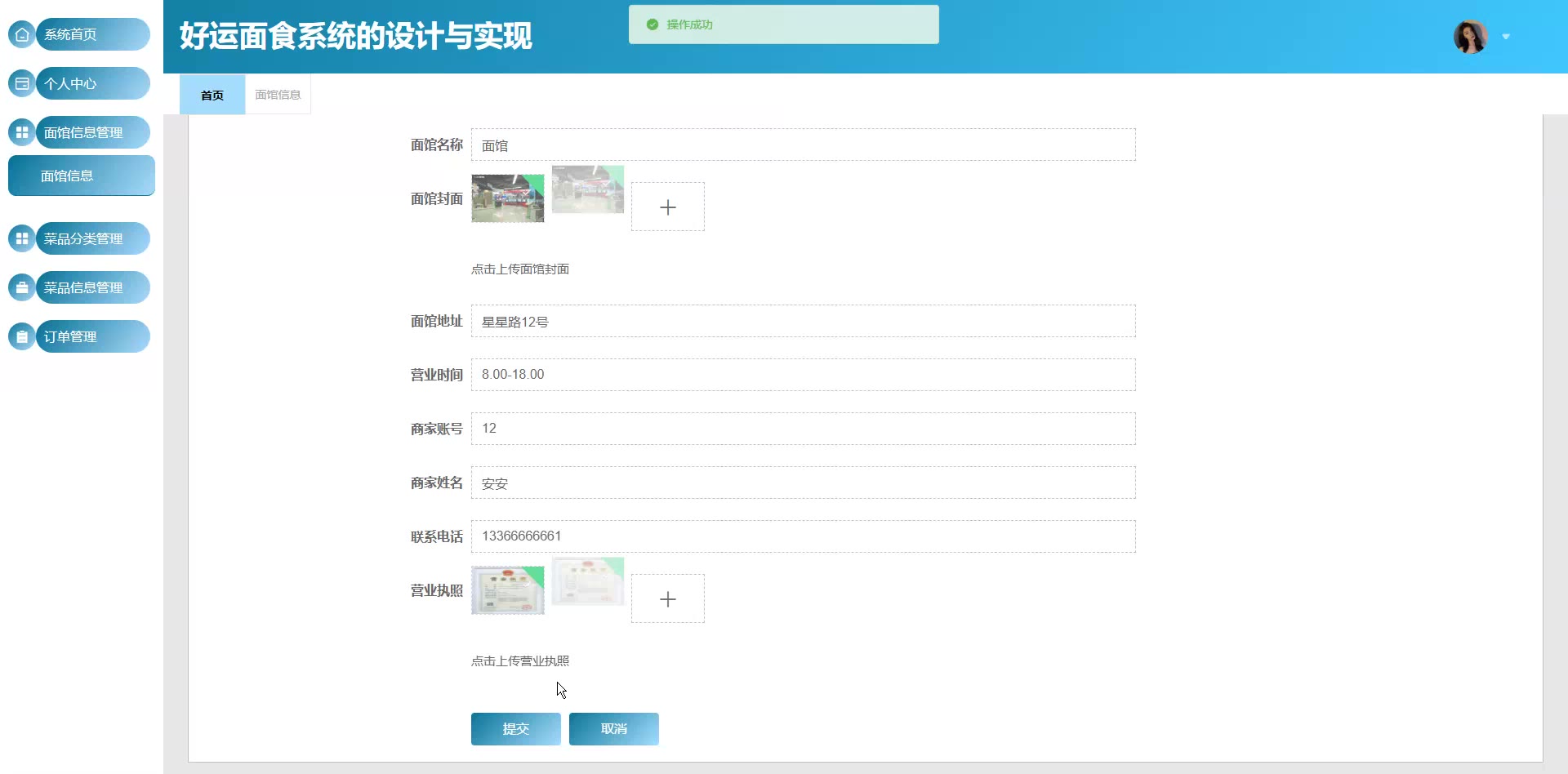Click the plus icon to add 营业执照
This screenshot has width=1568, height=774.
point(668,598)
